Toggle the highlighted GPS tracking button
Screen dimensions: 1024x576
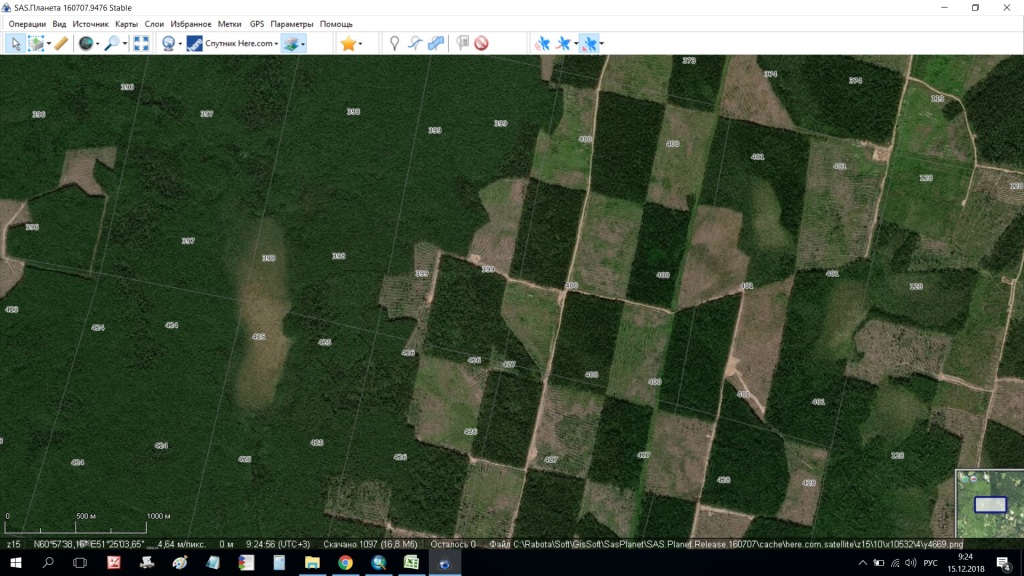coord(588,43)
